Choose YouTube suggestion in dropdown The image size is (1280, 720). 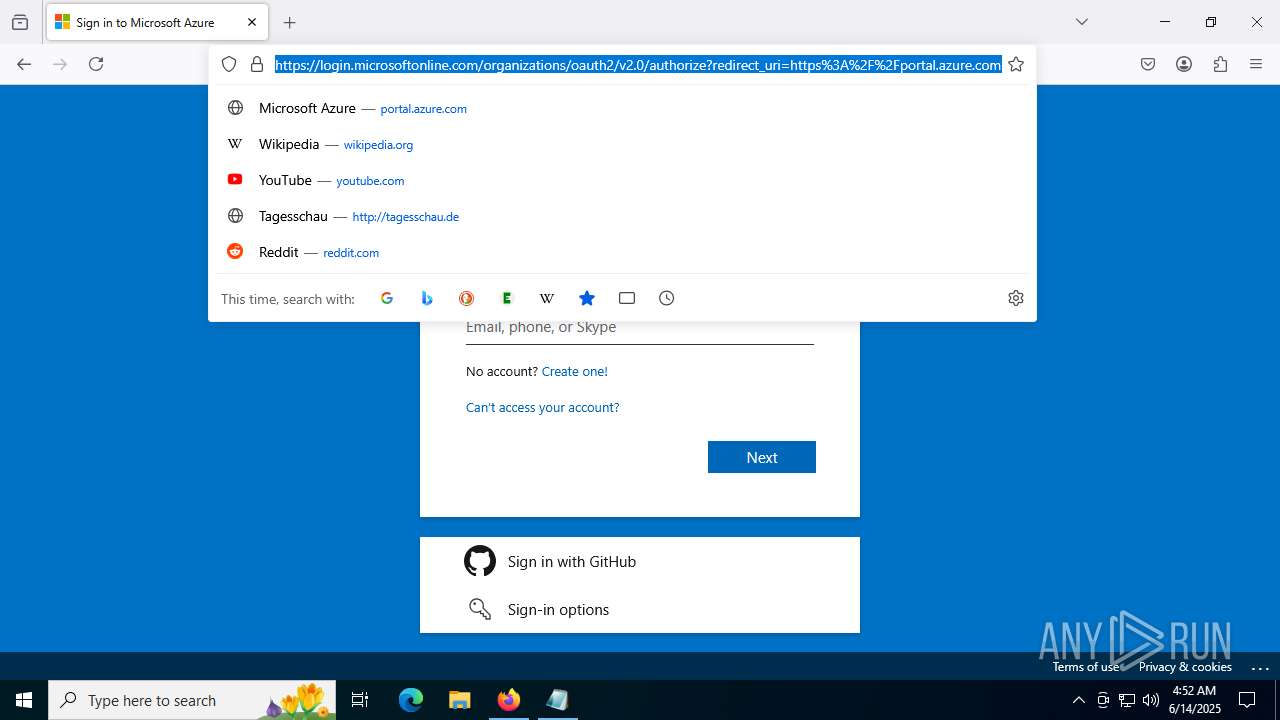click(x=622, y=180)
